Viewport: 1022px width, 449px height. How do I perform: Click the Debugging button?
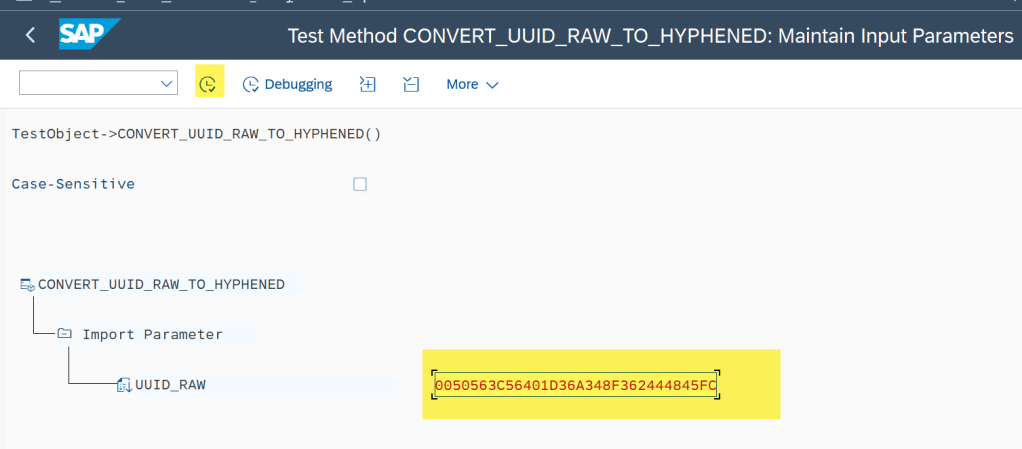tap(288, 84)
